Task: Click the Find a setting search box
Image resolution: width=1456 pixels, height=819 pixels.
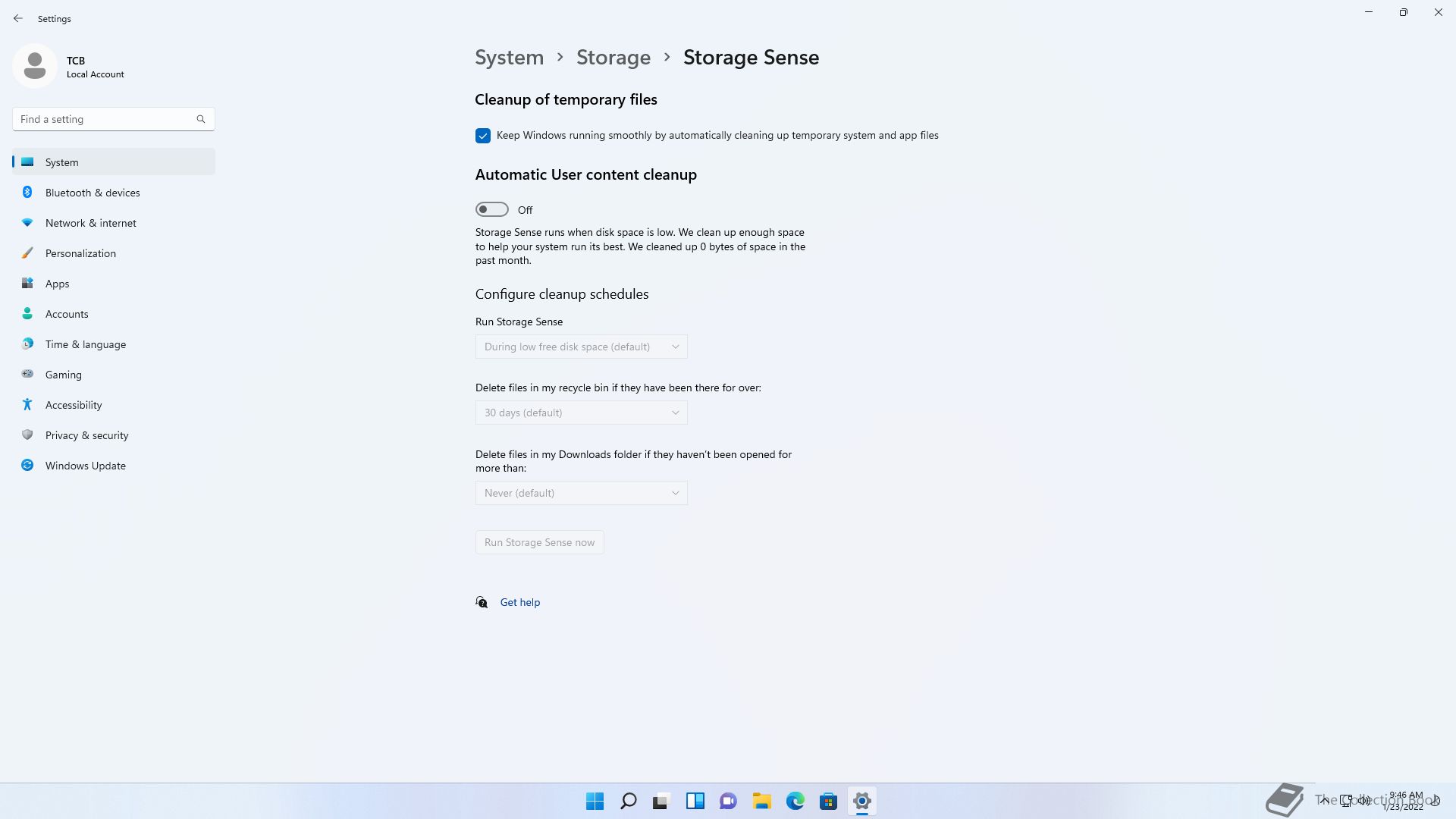Action: (x=114, y=119)
